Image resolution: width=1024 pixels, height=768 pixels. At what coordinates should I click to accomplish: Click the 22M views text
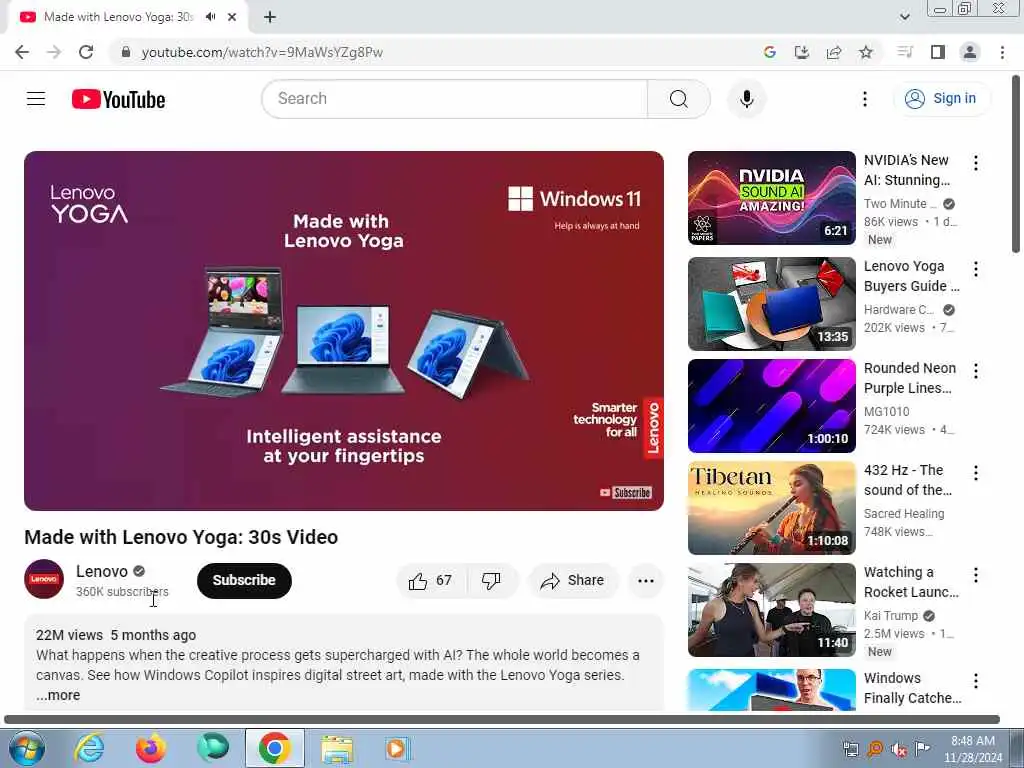click(69, 635)
